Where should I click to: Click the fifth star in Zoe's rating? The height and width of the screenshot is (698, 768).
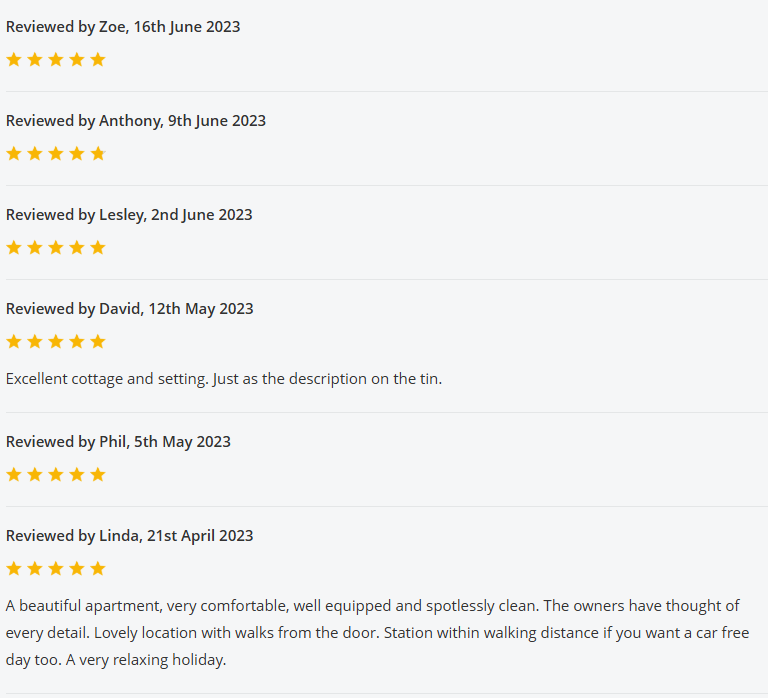98,60
